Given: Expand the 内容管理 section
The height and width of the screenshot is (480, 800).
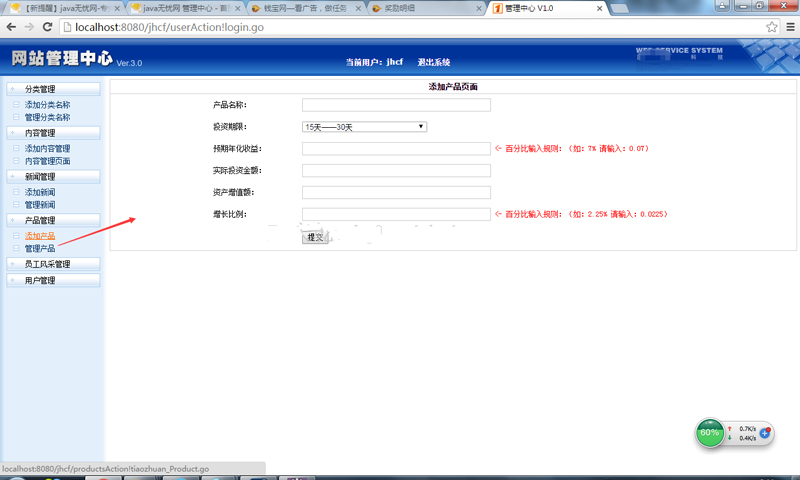Looking at the screenshot, I should (53, 133).
